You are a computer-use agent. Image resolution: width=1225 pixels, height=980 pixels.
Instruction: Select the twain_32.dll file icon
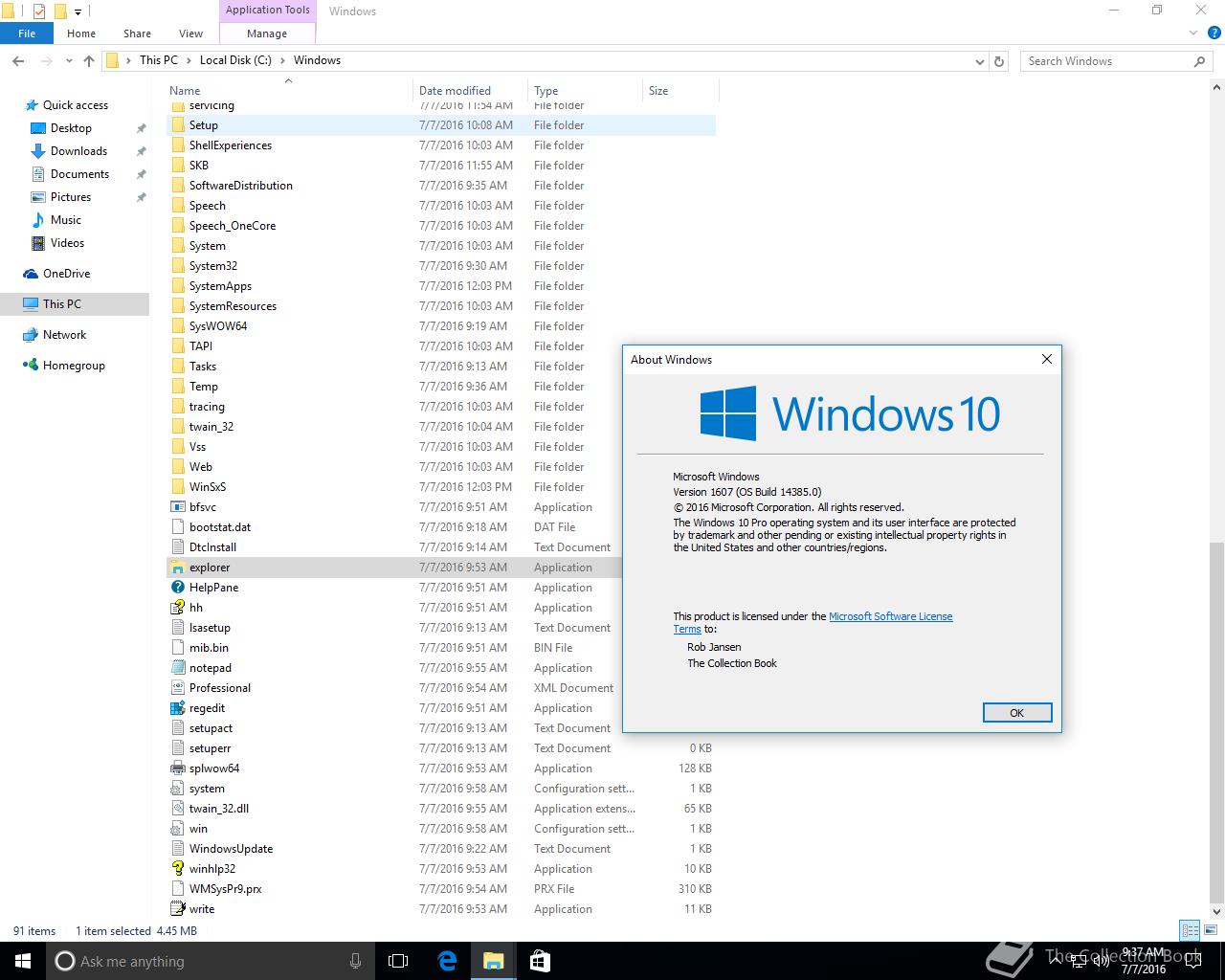click(x=177, y=809)
